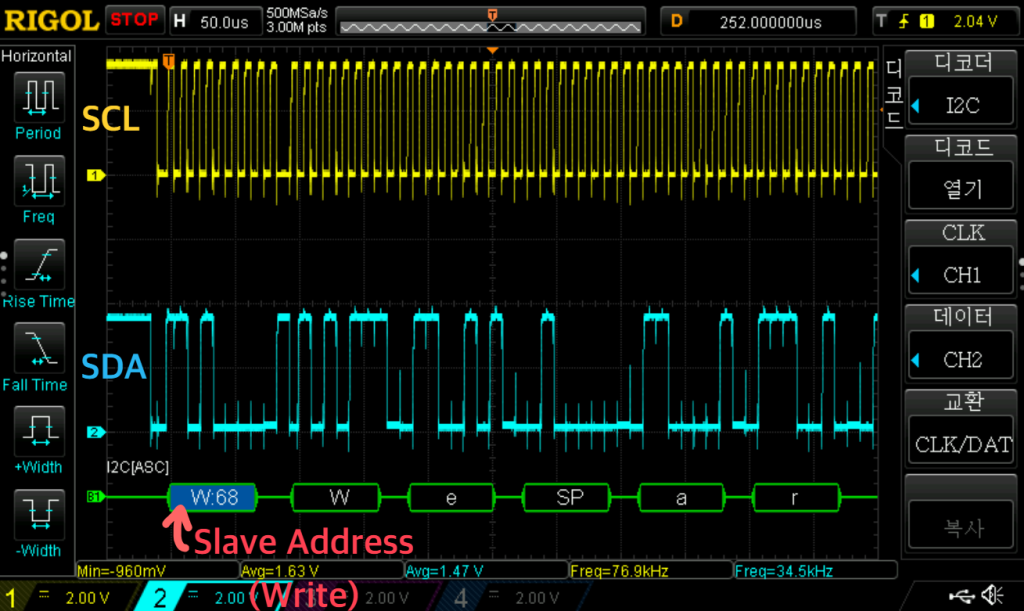Select the horizontal timebase 50.0us field
This screenshot has width=1024, height=611.
click(x=216, y=22)
